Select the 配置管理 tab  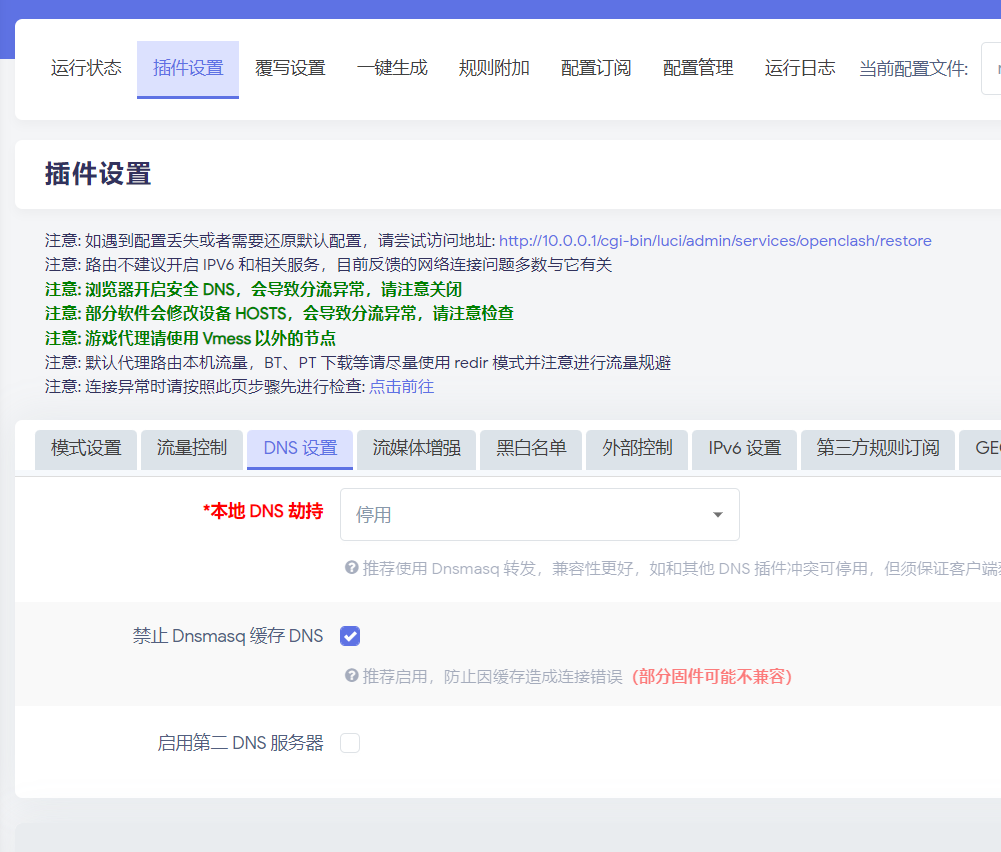pyautogui.click(x=698, y=68)
